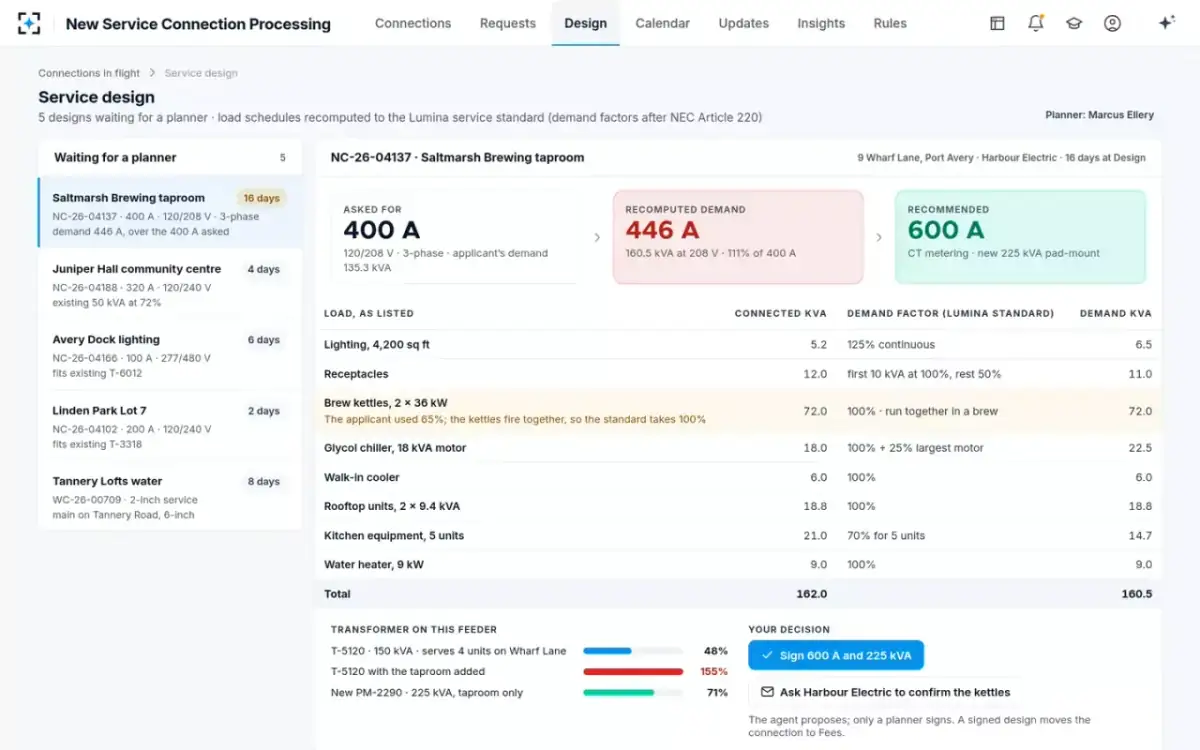The width and height of the screenshot is (1200, 750).
Task: Click the applicant used 65% note
Action: coord(515,419)
